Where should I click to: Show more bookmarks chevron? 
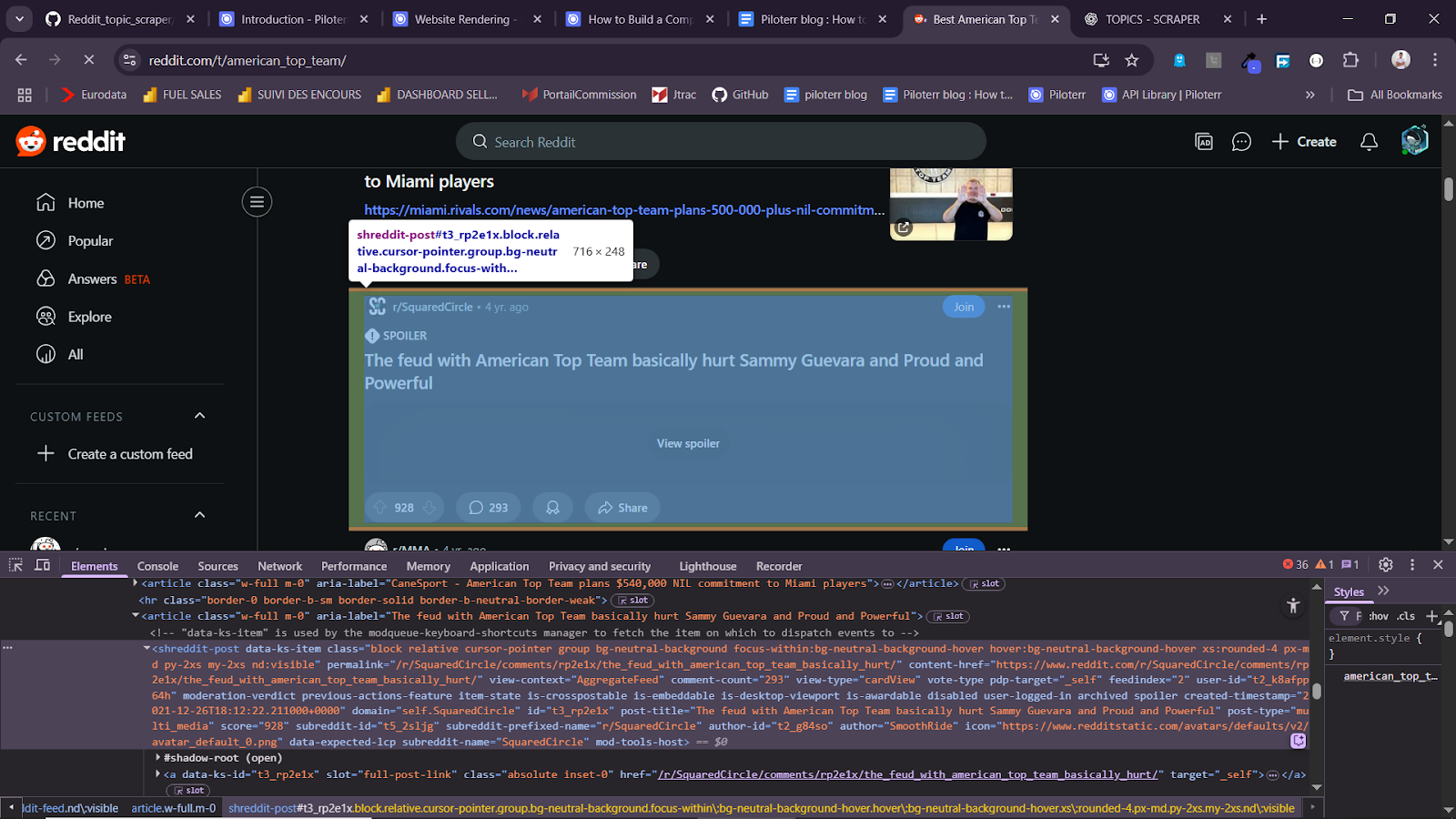tap(1309, 95)
